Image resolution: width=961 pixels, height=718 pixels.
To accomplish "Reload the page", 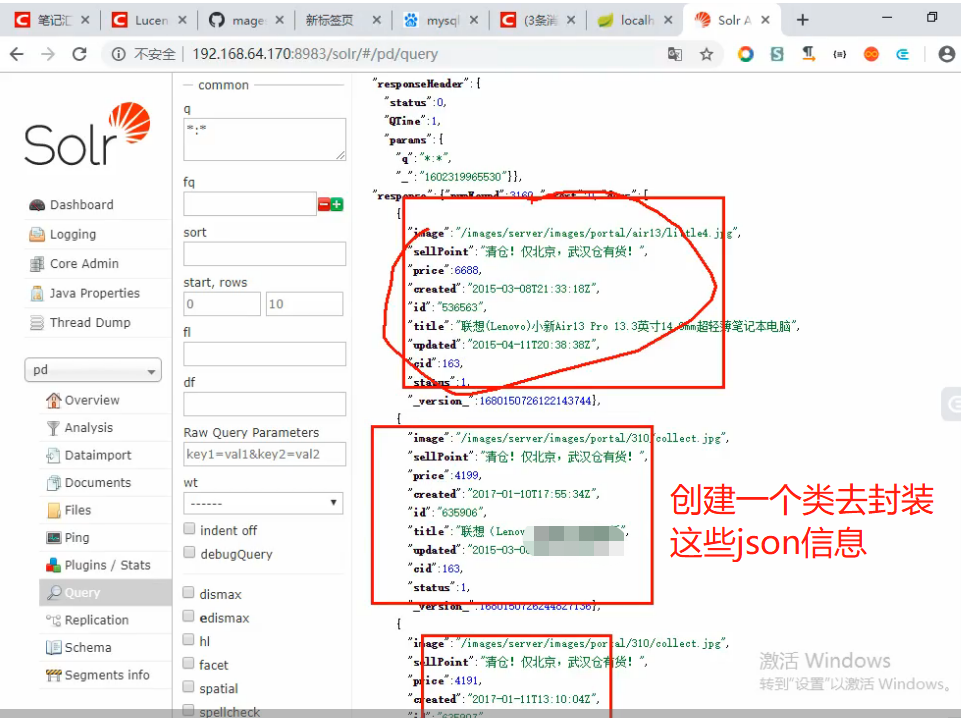I will [80, 54].
